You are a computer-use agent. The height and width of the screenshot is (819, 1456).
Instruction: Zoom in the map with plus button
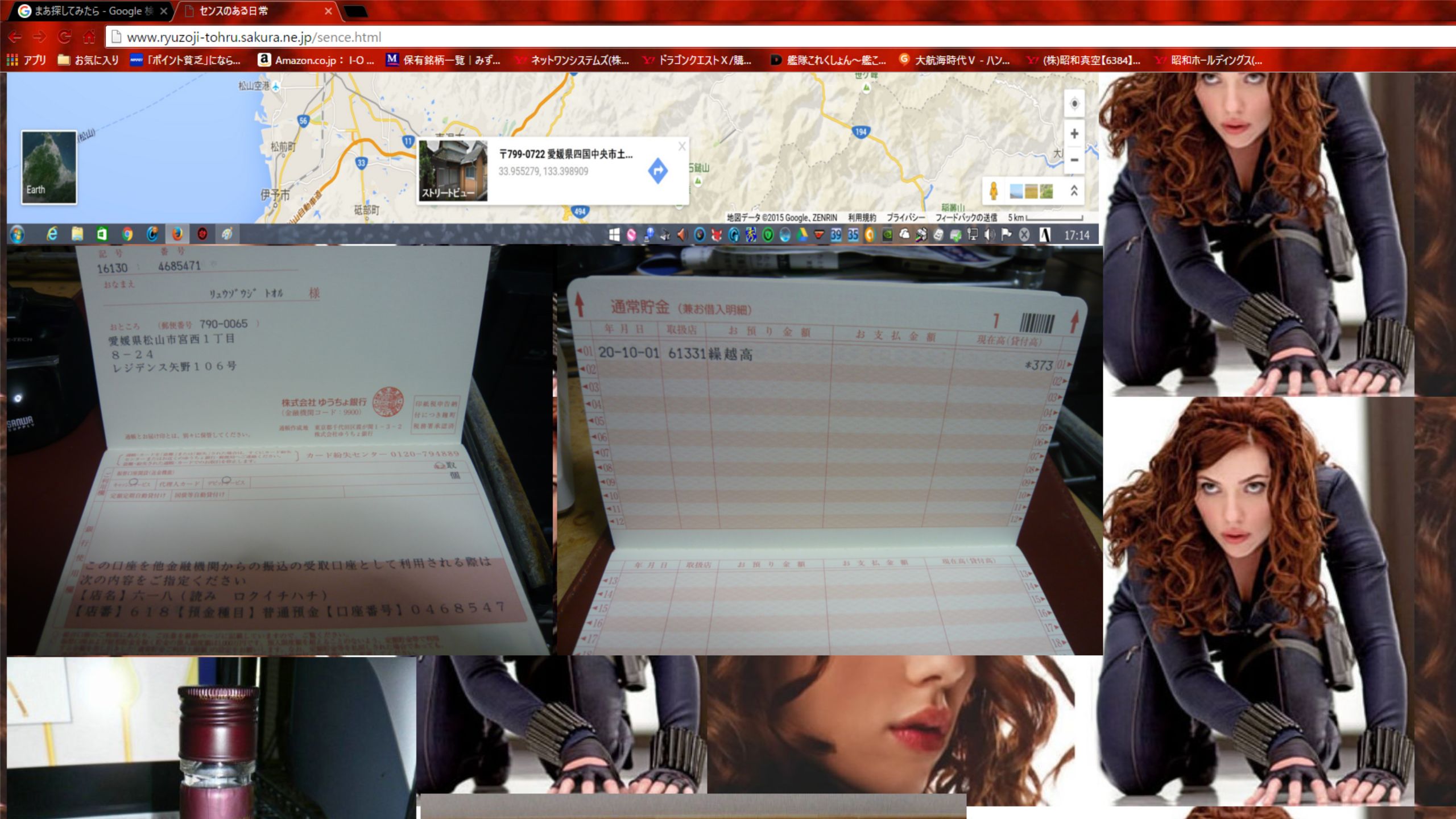(1074, 134)
